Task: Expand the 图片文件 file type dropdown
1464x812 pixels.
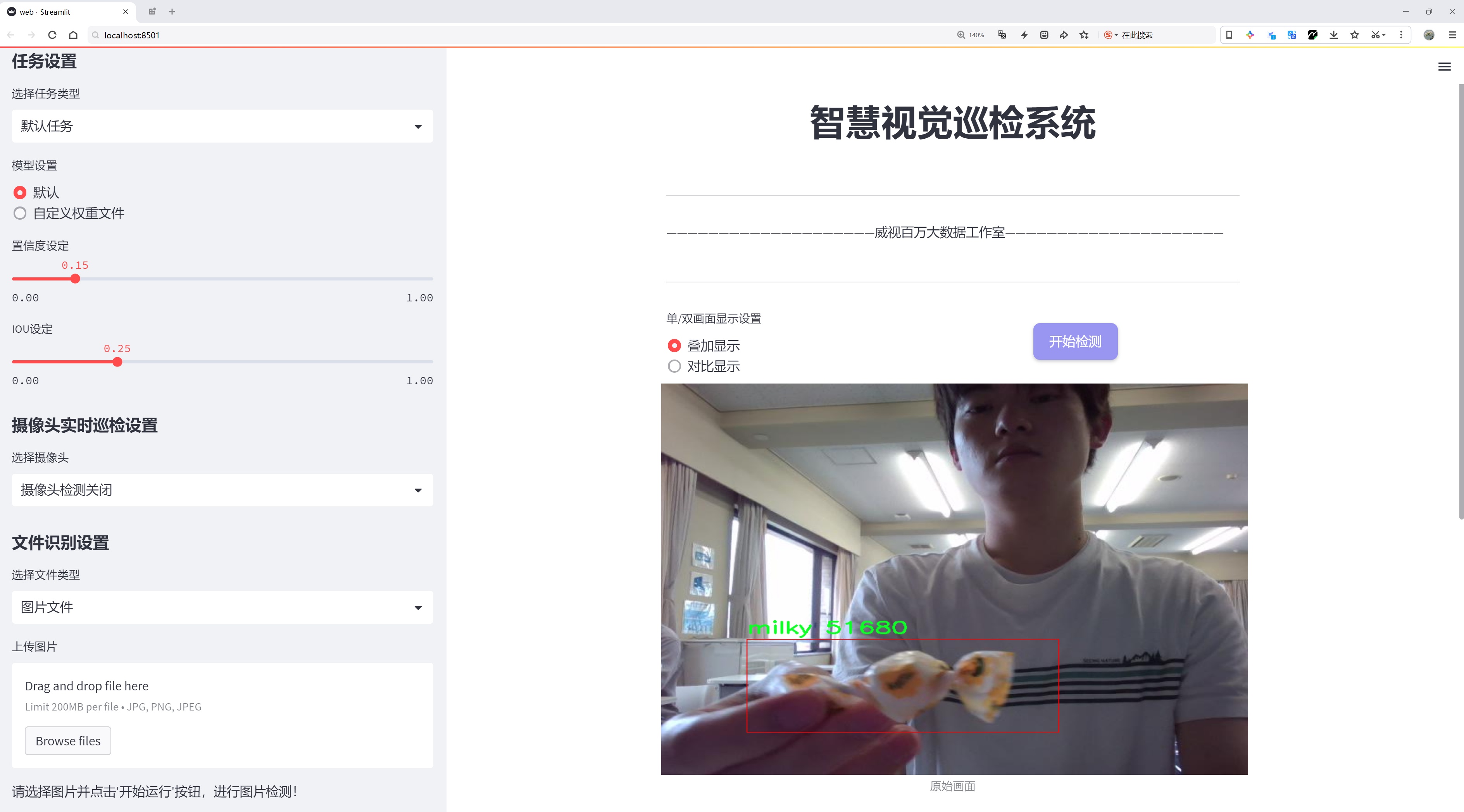Action: [222, 607]
